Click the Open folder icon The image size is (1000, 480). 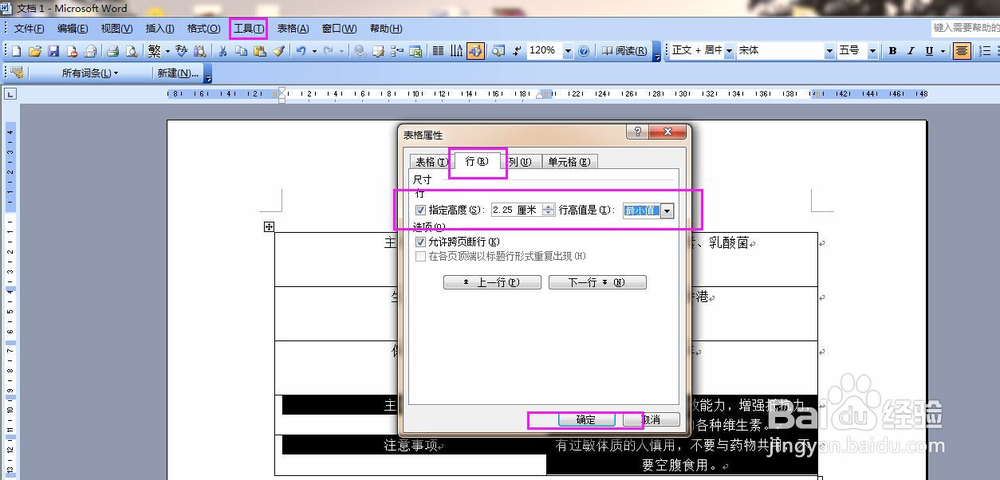(x=35, y=51)
